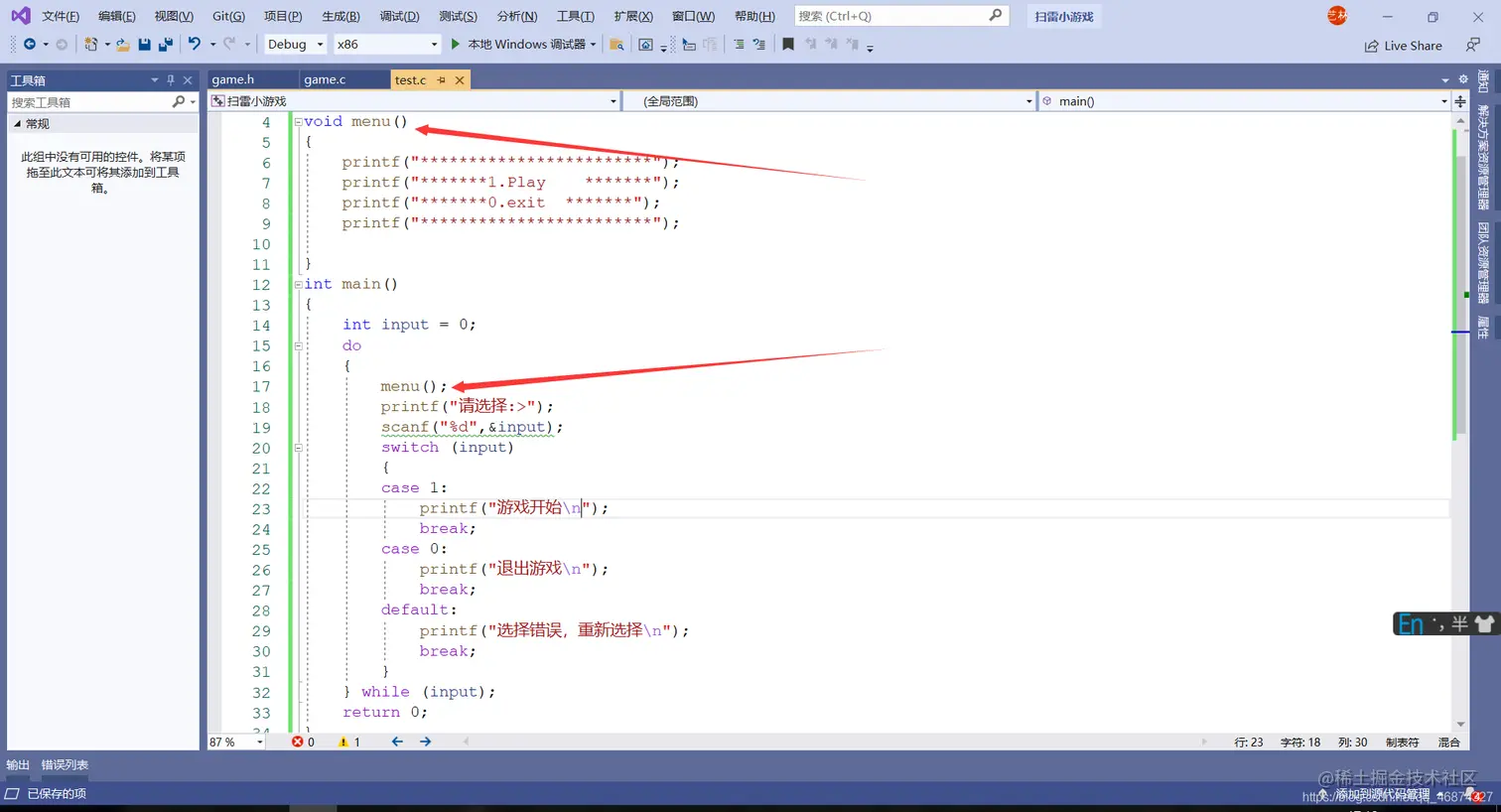Collapse the switch (input) block
1501x812 pixels.
pos(298,448)
